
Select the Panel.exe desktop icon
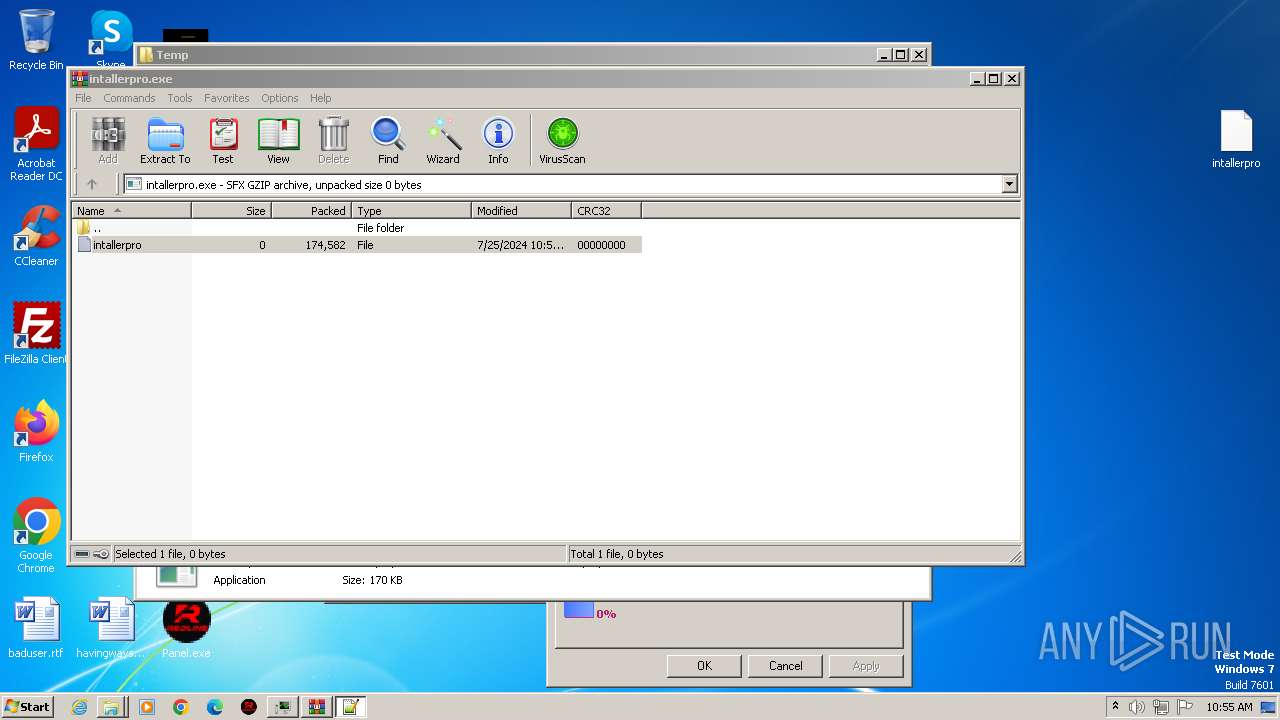click(x=186, y=628)
